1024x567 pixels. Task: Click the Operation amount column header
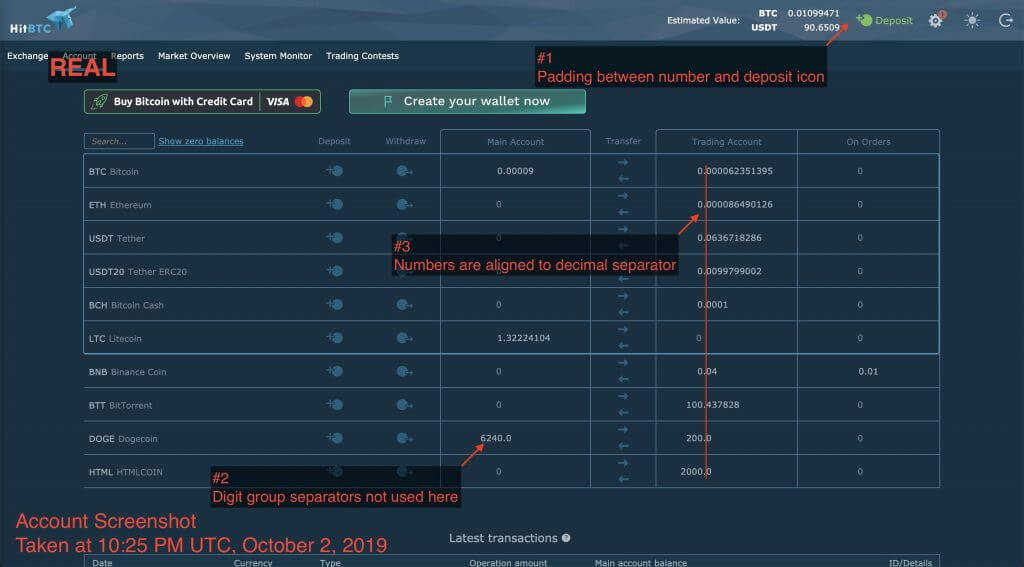coord(508,562)
